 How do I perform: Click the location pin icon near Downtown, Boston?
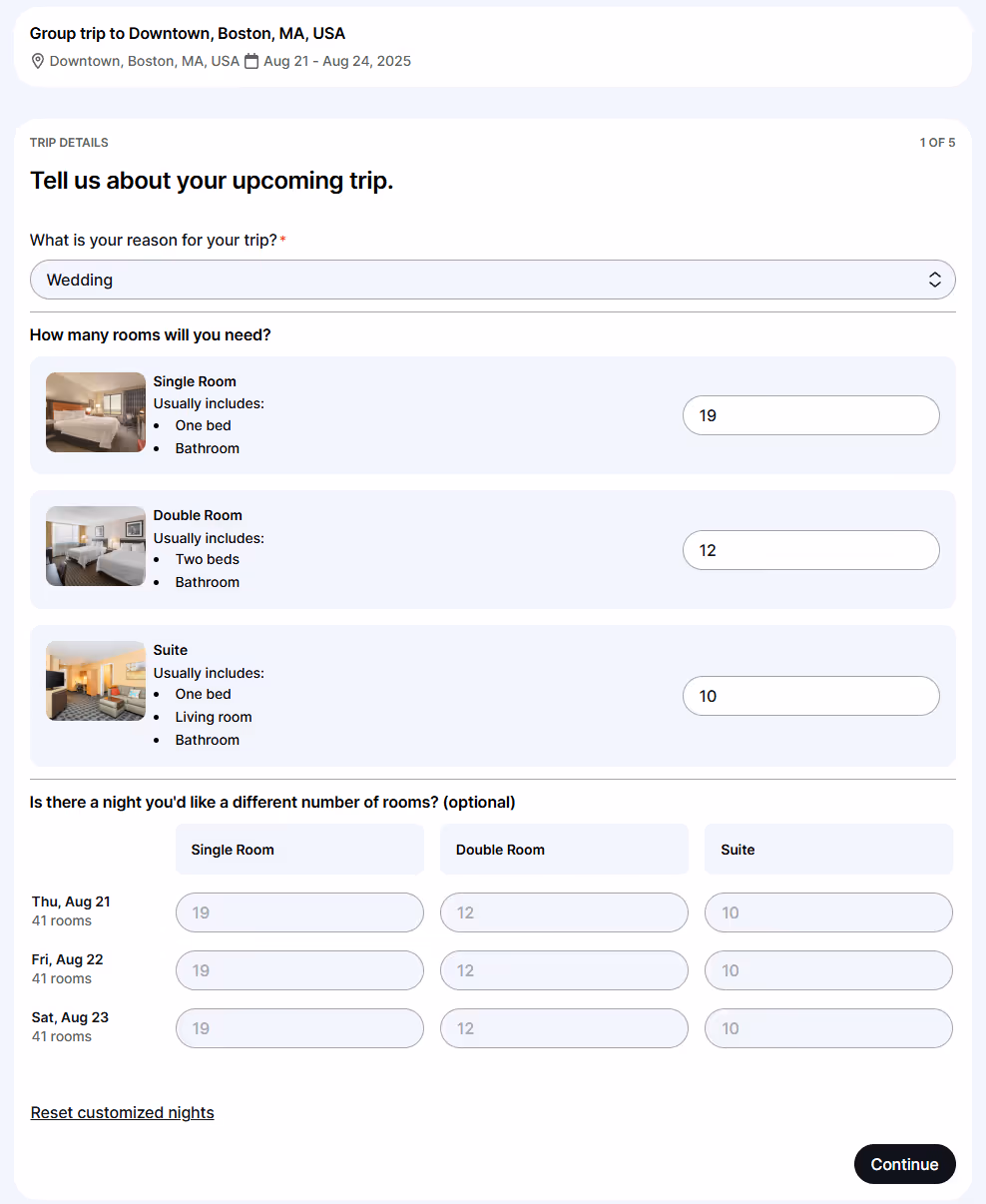[x=38, y=61]
